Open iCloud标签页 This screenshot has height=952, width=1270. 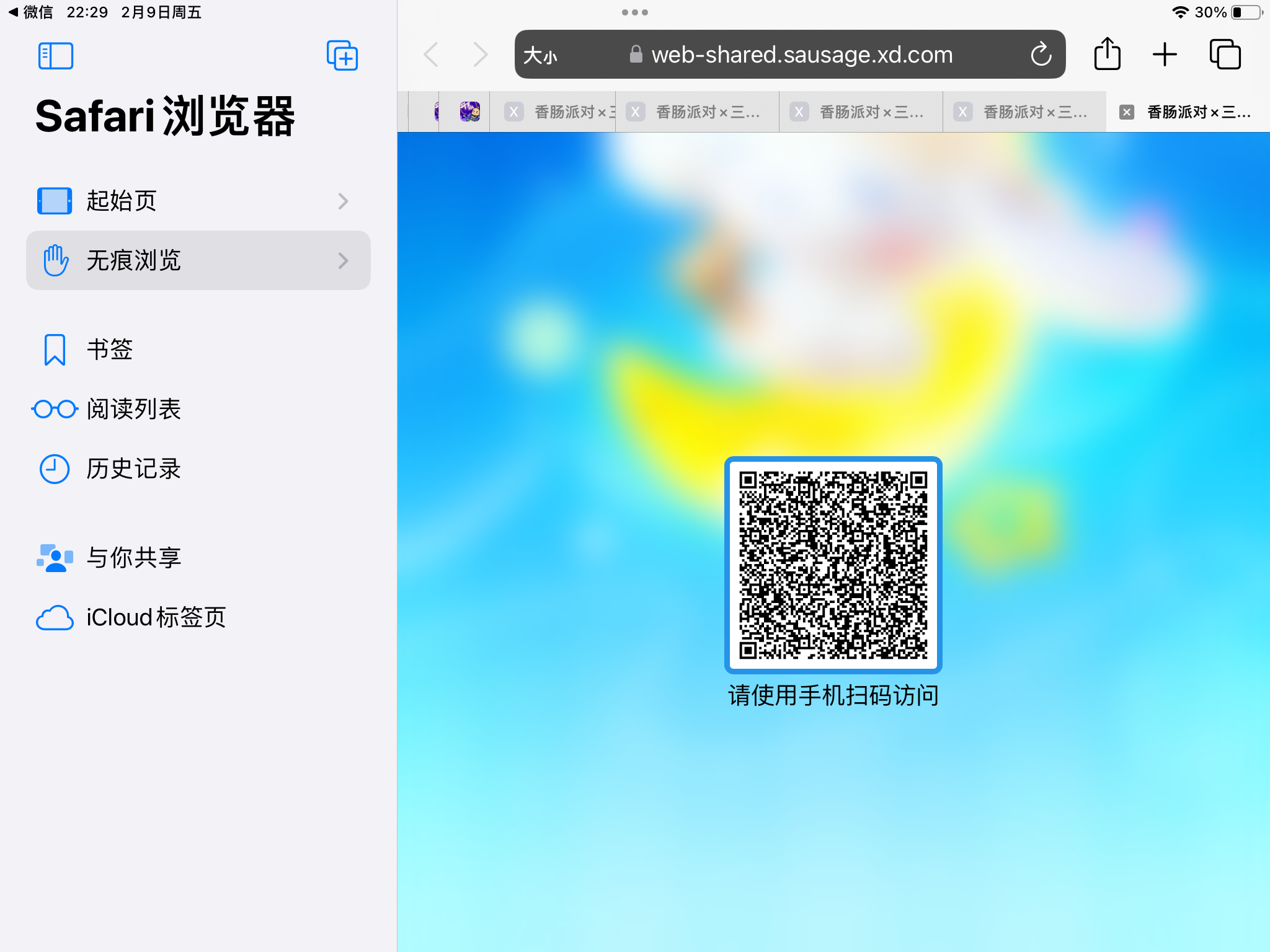198,617
